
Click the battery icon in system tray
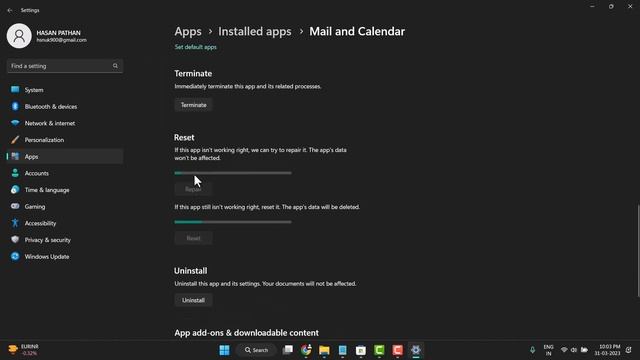point(584,350)
